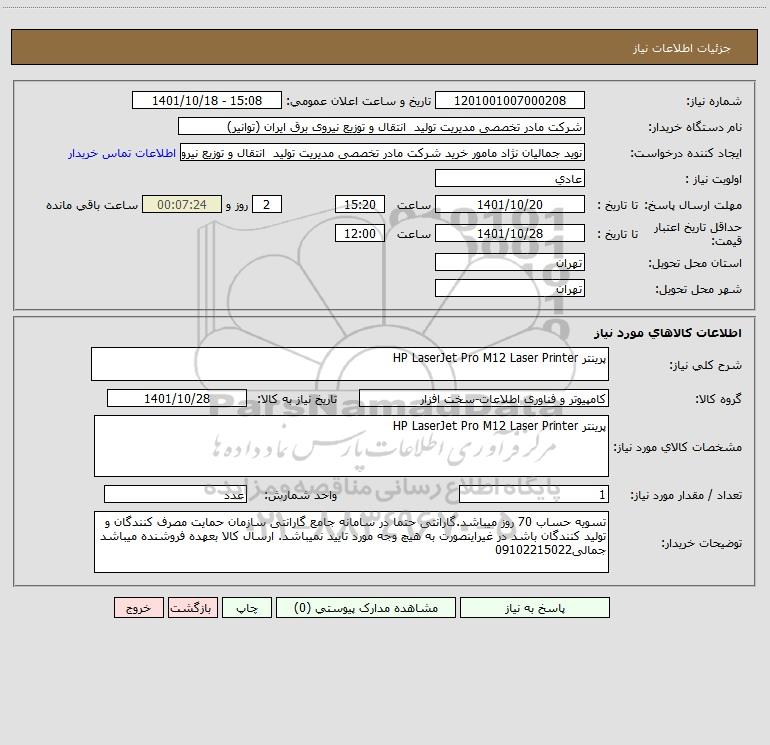The width and height of the screenshot is (770, 745).
Task: Click the تاریخ نیاز به کالا label
Action: (297, 399)
